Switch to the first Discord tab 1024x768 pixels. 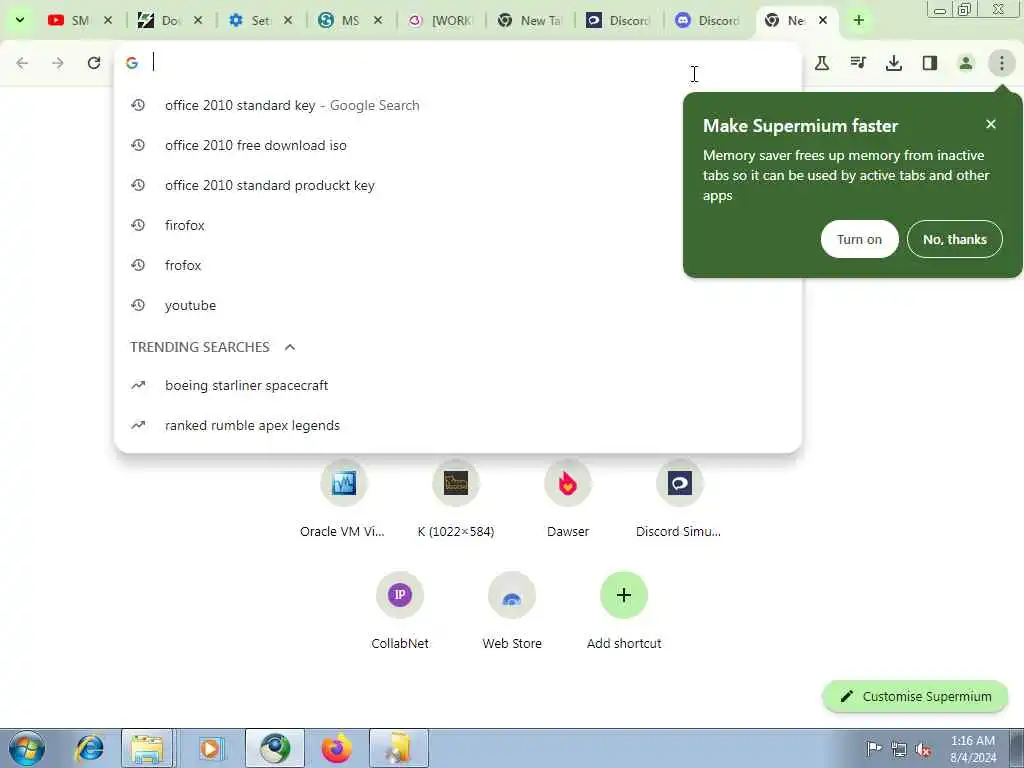[x=619, y=20]
